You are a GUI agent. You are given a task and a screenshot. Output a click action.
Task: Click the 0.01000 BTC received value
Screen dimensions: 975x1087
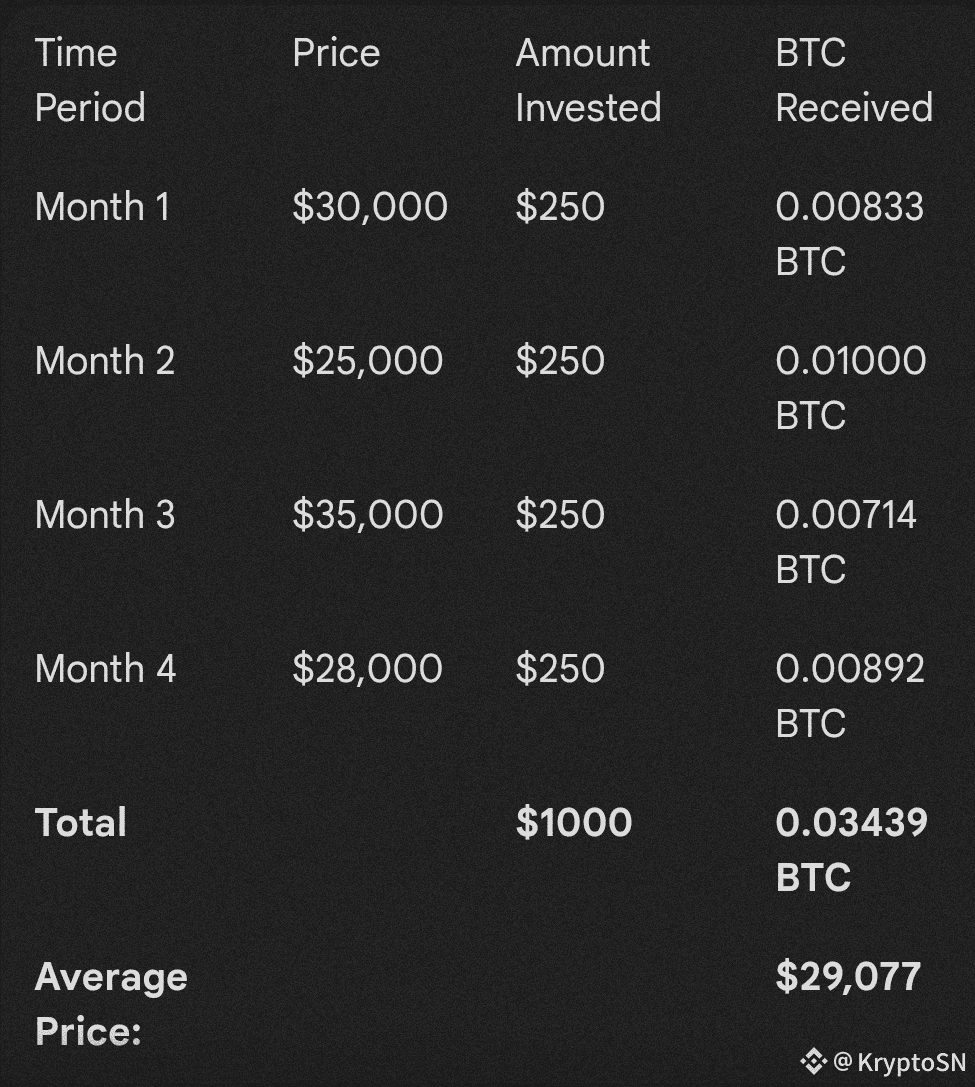coord(850,388)
